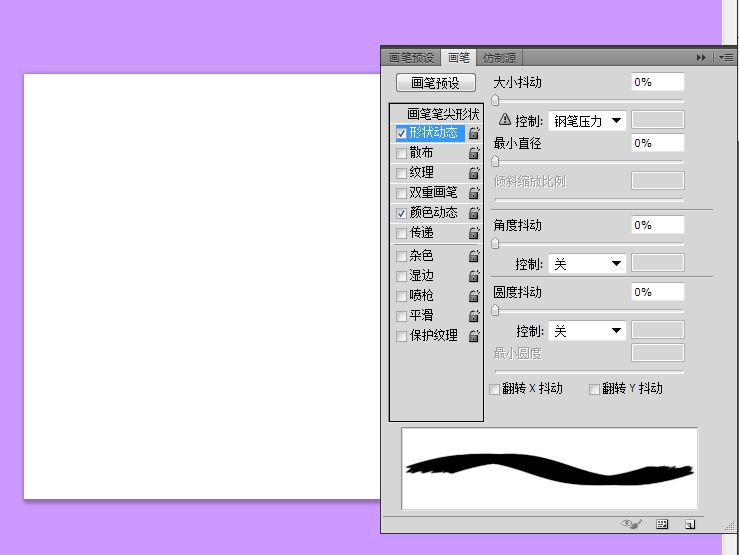This screenshot has width=739, height=555.
Task: Select 画笔笔尖形状 in the list
Action: (x=443, y=114)
